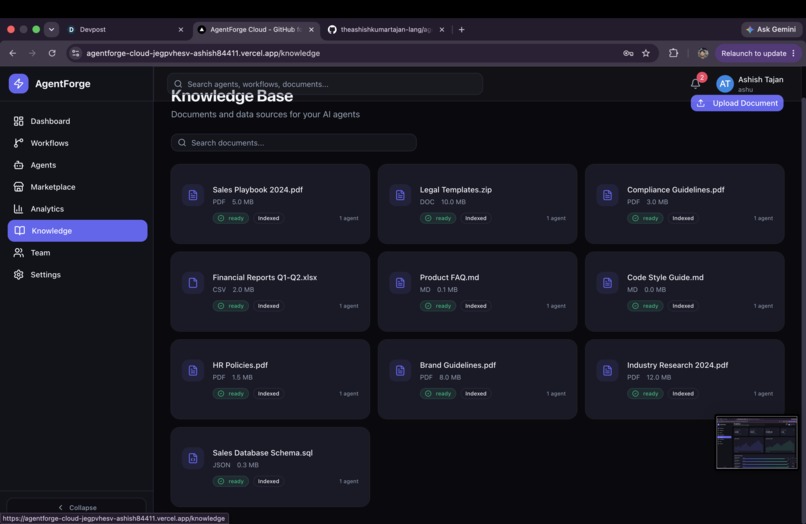The height and width of the screenshot is (524, 806).
Task: Collapse the sidebar with the Collapse button
Action: (77, 507)
